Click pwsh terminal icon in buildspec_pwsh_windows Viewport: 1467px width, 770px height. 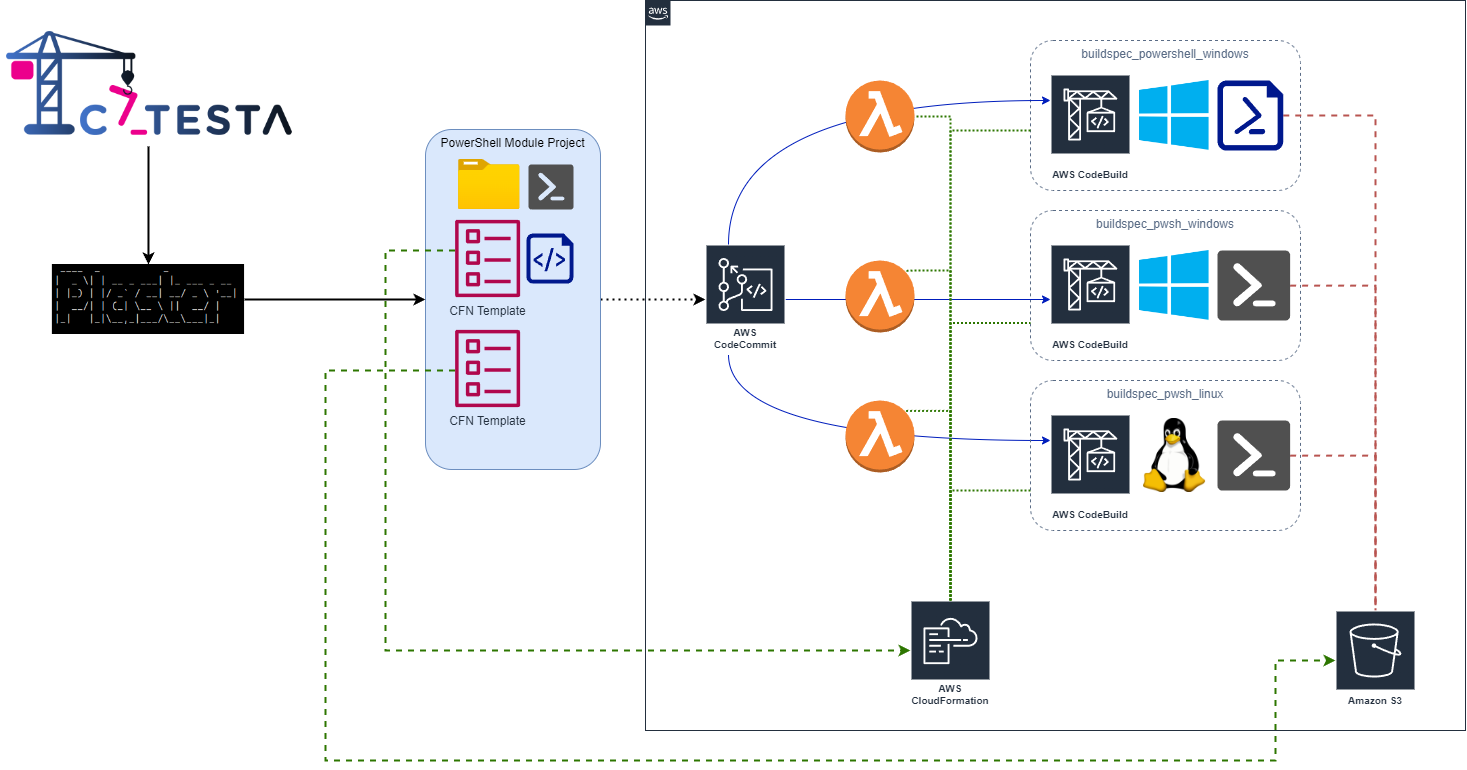[1253, 285]
